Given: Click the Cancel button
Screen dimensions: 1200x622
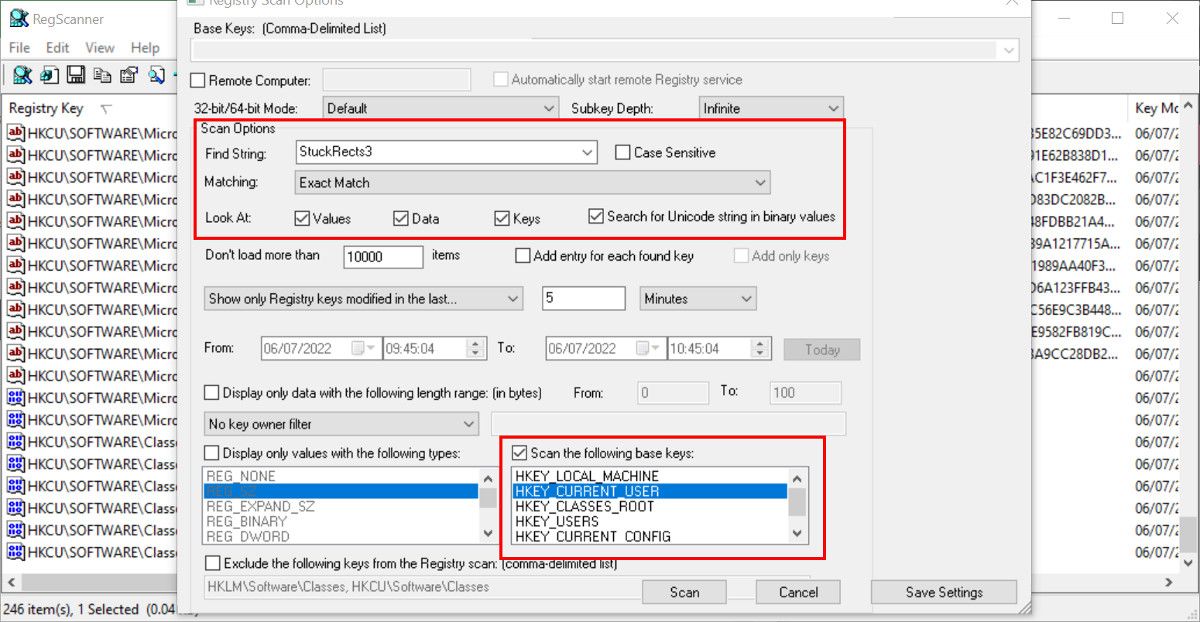Looking at the screenshot, I should [798, 592].
